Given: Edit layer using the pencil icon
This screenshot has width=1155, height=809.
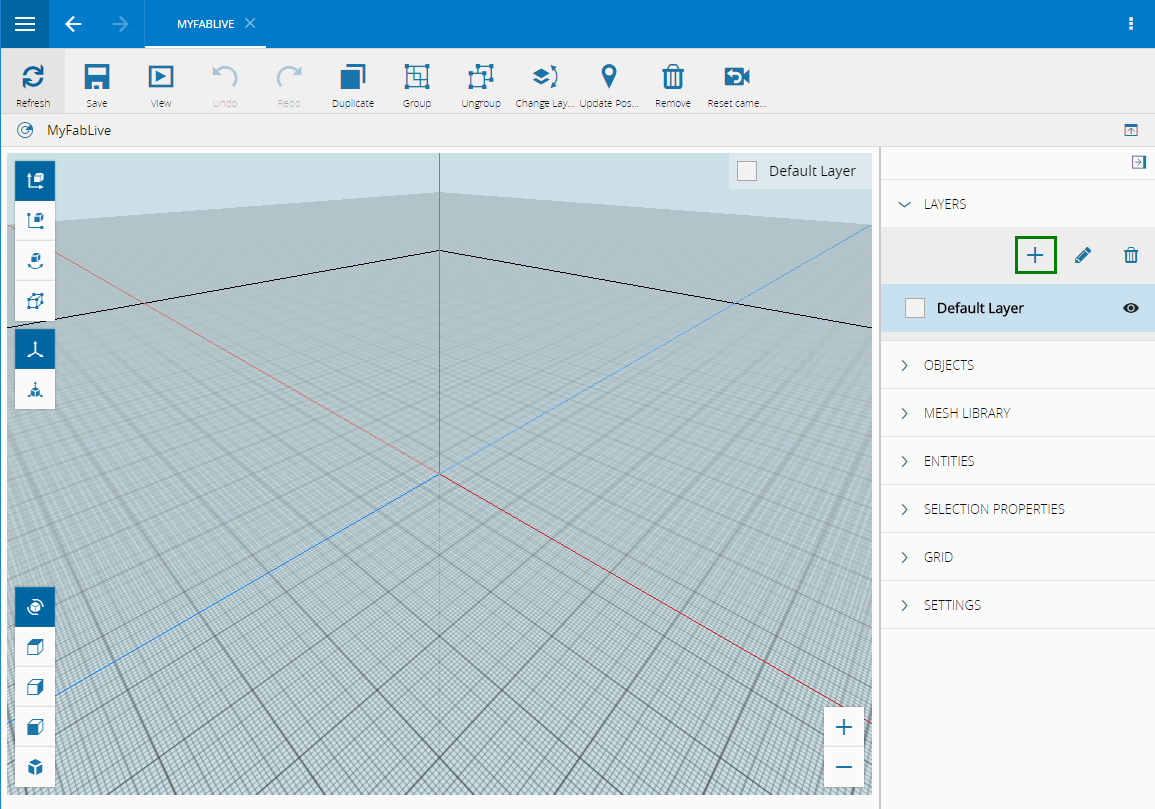Looking at the screenshot, I should (1083, 255).
